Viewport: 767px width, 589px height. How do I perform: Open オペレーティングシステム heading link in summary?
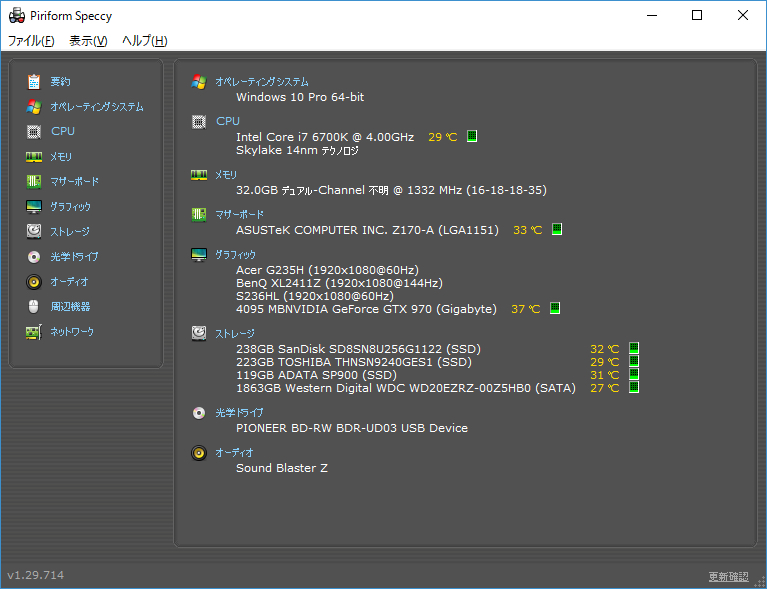(x=262, y=82)
